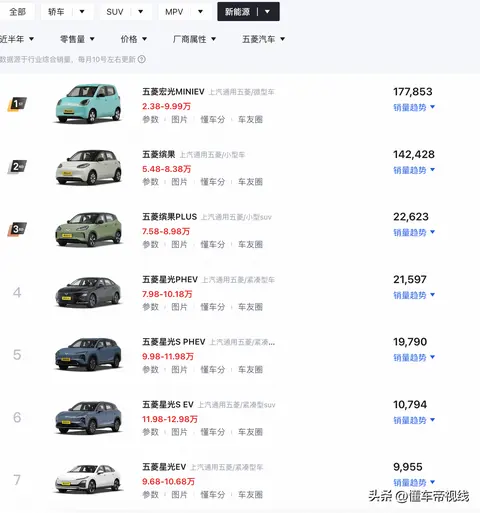This screenshot has width=480, height=513.
Task: Expand 销量趋势 for 21,597 sales row
Action: tap(414, 295)
